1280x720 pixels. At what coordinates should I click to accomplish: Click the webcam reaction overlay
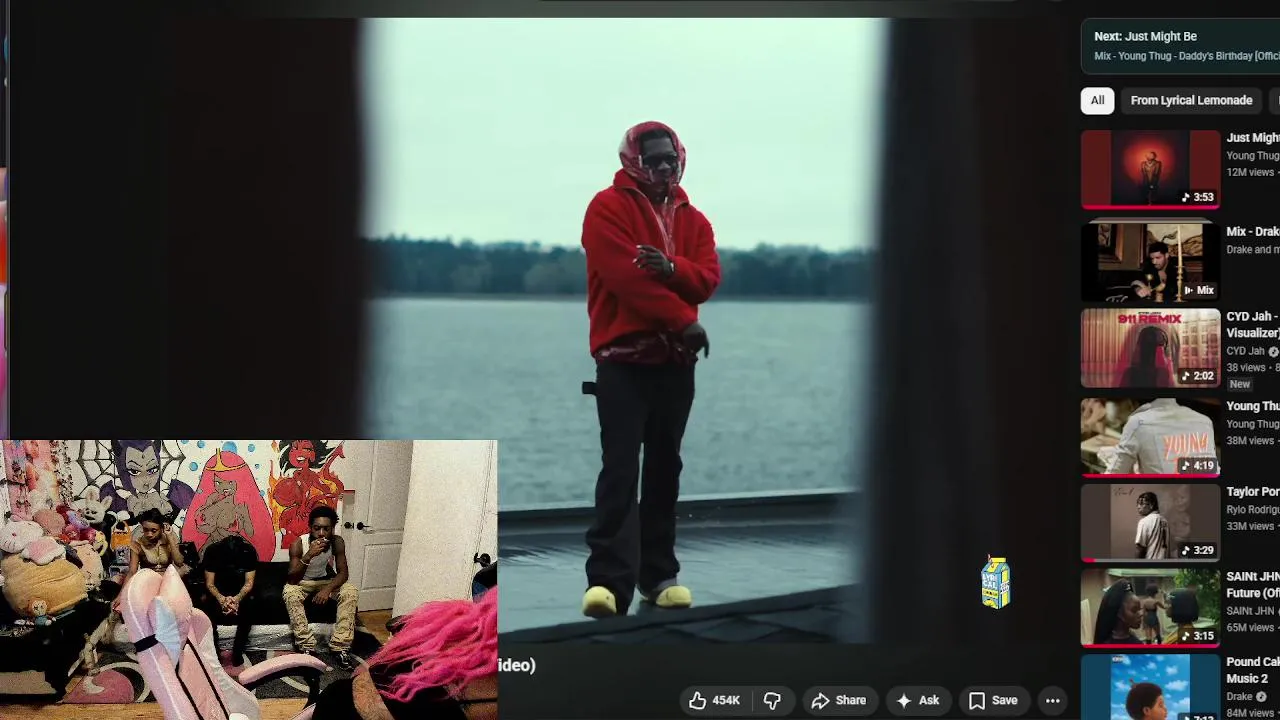tap(248, 580)
